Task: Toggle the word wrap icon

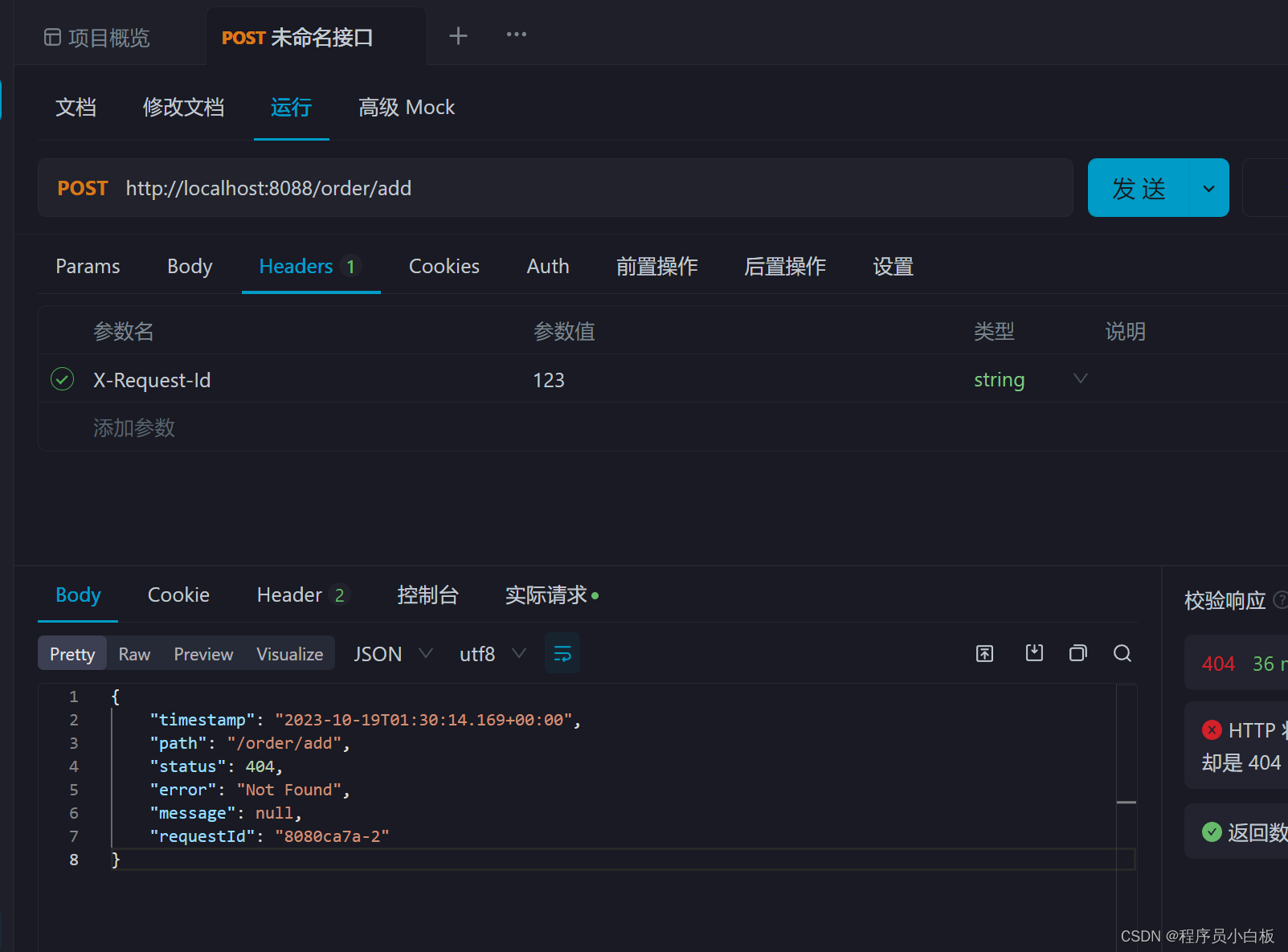Action: pos(562,654)
